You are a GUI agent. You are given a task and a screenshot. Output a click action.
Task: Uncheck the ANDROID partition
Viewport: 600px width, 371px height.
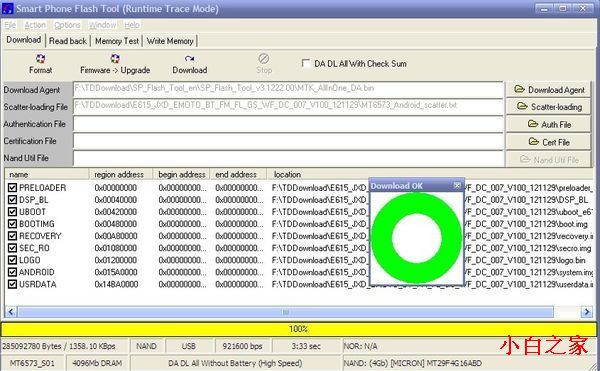12,272
